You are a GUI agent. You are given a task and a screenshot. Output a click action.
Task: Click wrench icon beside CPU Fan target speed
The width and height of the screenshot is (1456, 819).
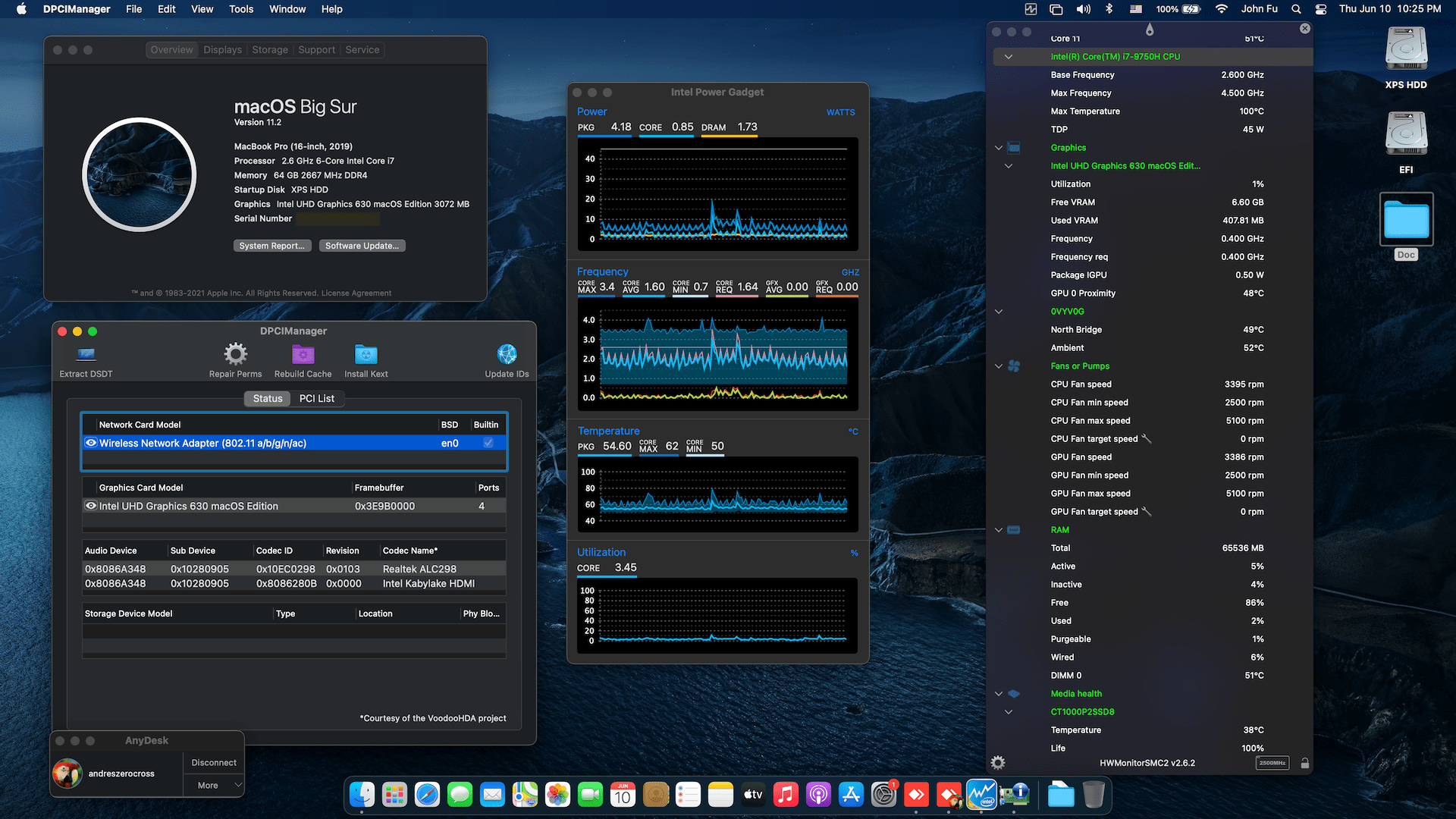pyautogui.click(x=1147, y=438)
